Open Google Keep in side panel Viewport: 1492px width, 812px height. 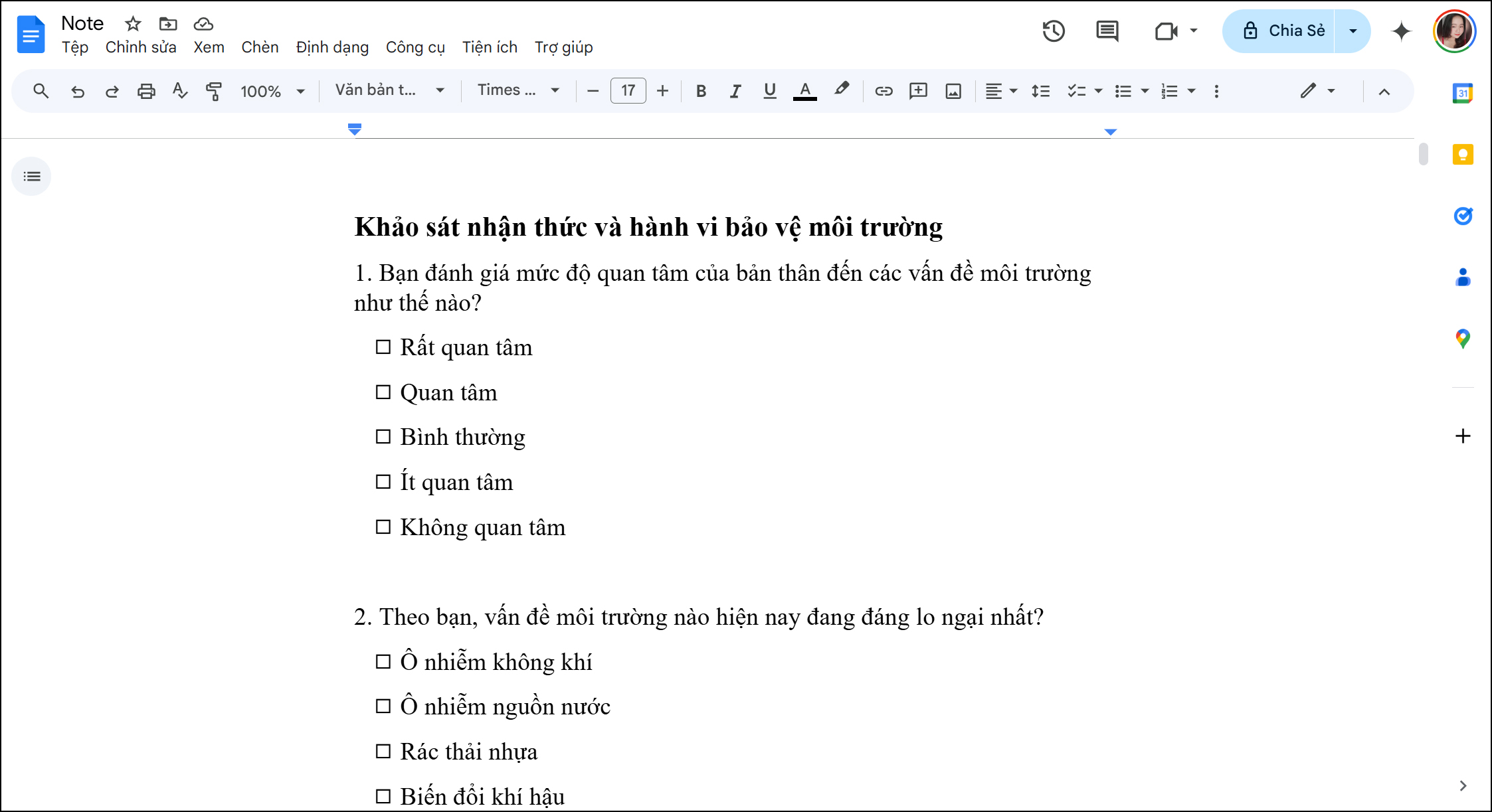[1463, 155]
